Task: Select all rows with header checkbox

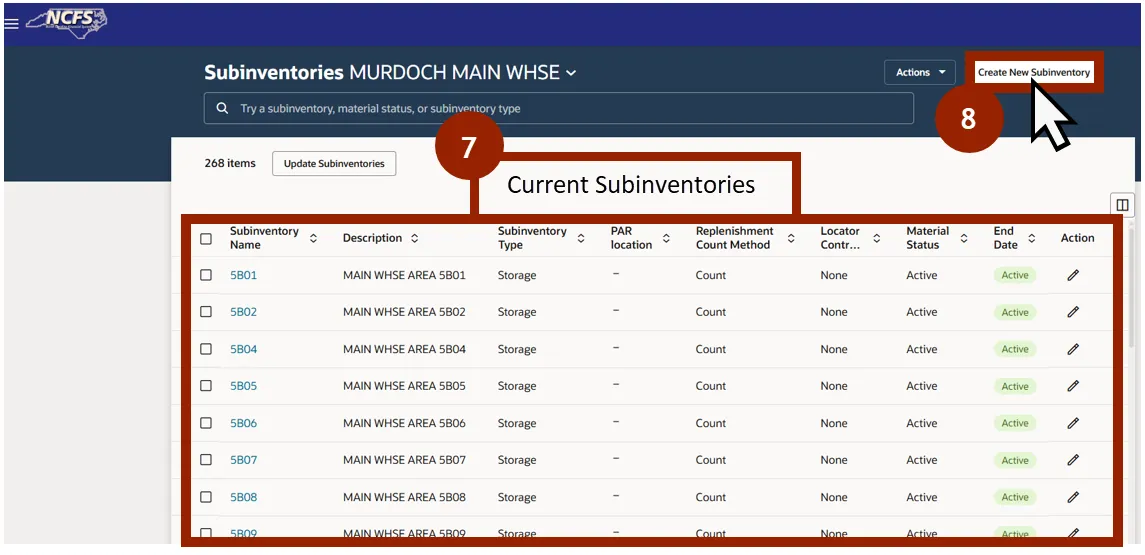Action: pos(206,239)
